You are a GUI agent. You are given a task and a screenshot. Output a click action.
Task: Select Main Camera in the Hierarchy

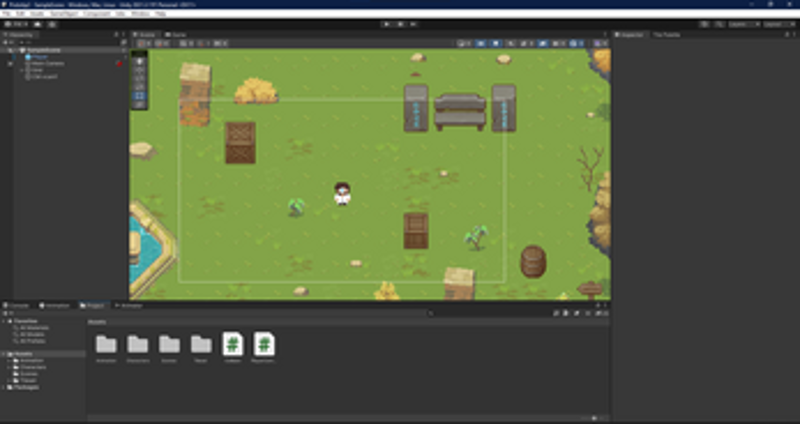coord(48,64)
